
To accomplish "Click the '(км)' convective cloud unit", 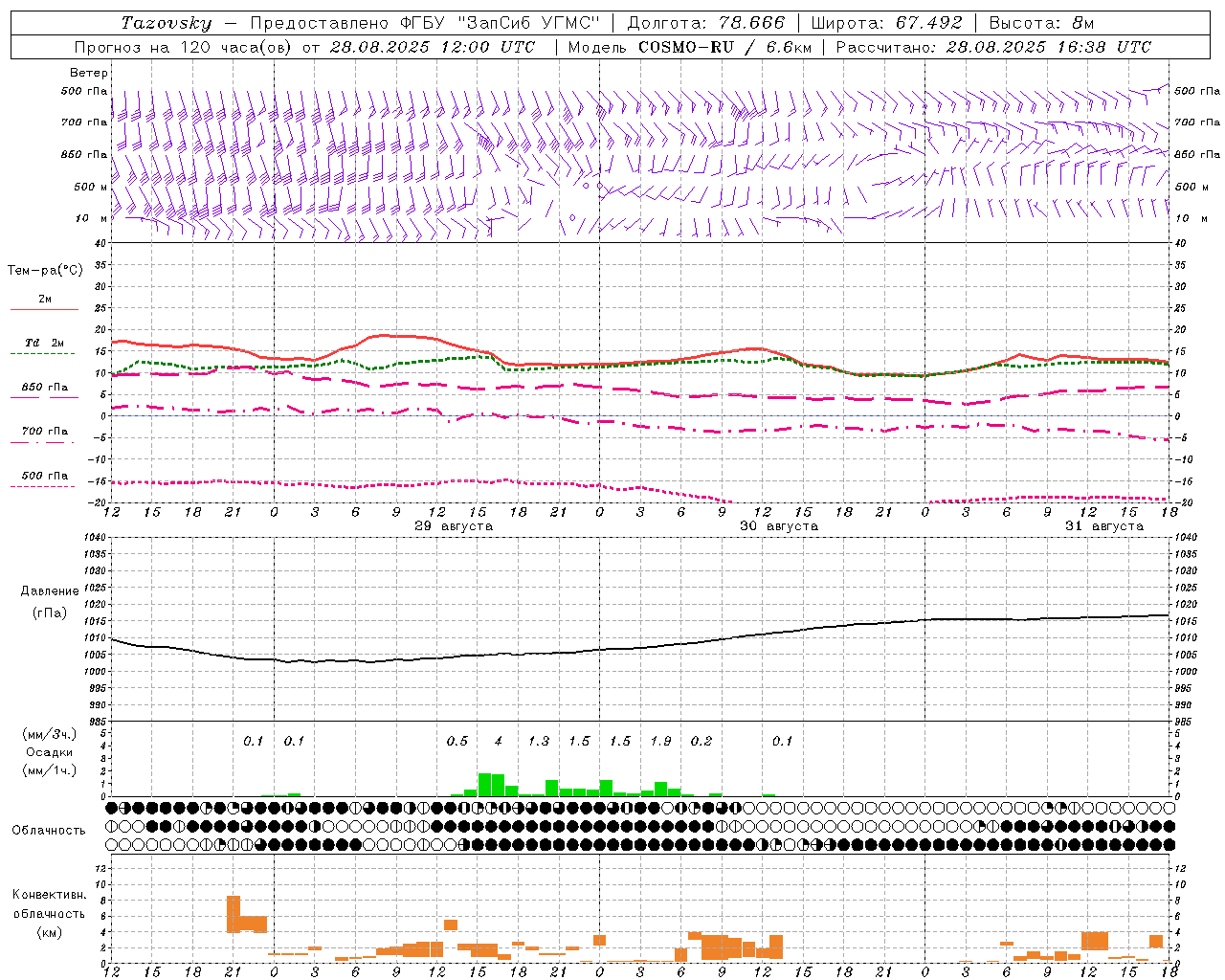I will click(x=50, y=932).
